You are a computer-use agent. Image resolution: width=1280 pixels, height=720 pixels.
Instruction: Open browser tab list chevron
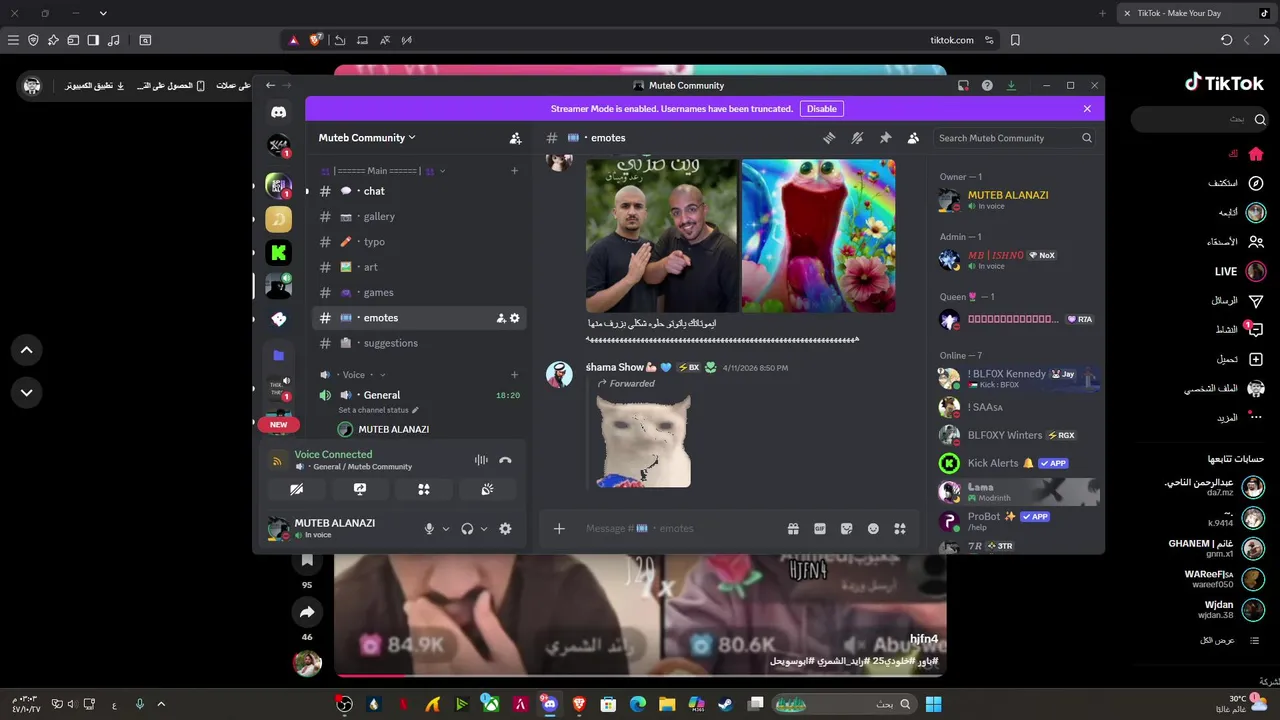[x=103, y=13]
